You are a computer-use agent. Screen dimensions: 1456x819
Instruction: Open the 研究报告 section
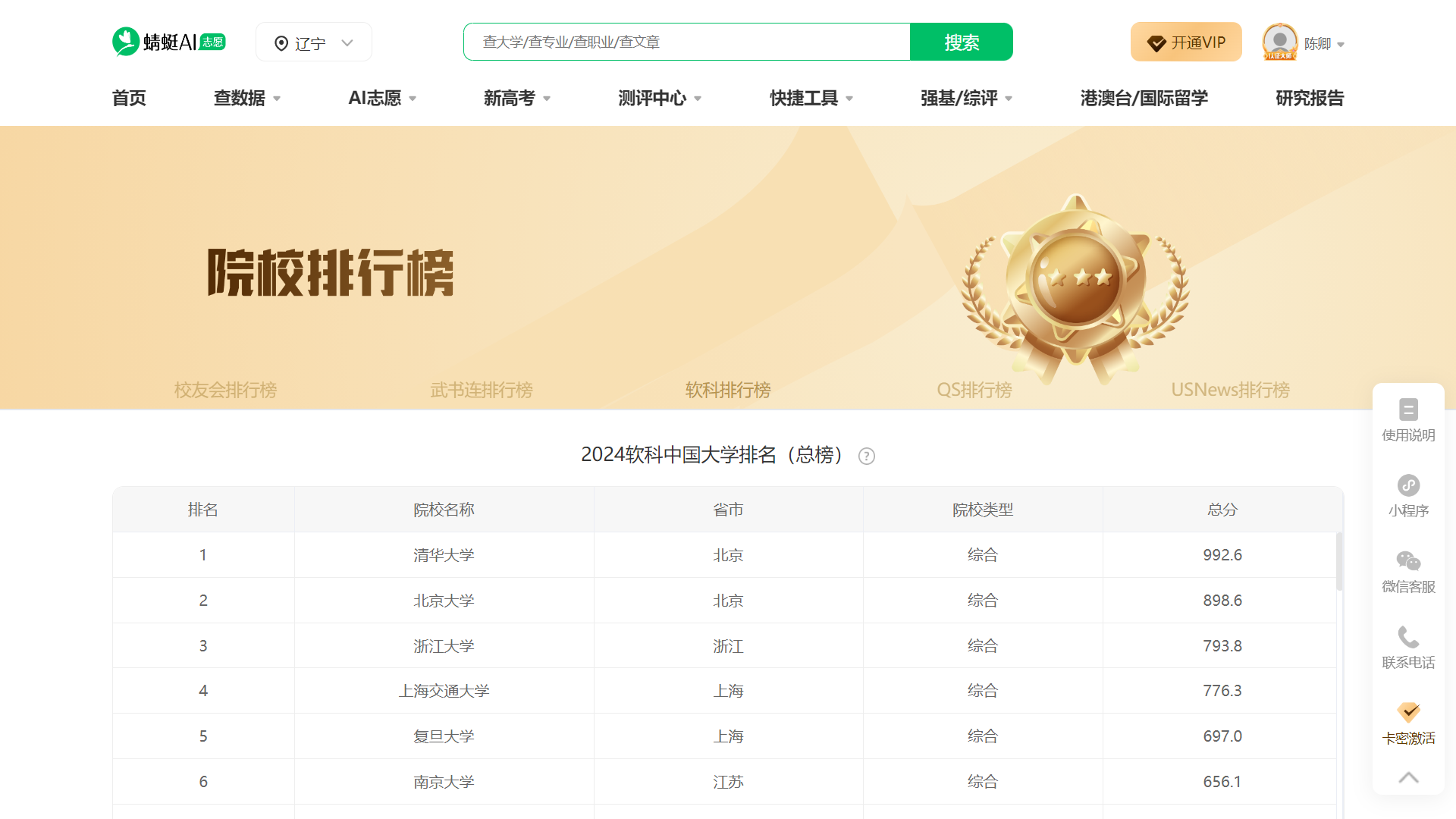click(x=1308, y=98)
